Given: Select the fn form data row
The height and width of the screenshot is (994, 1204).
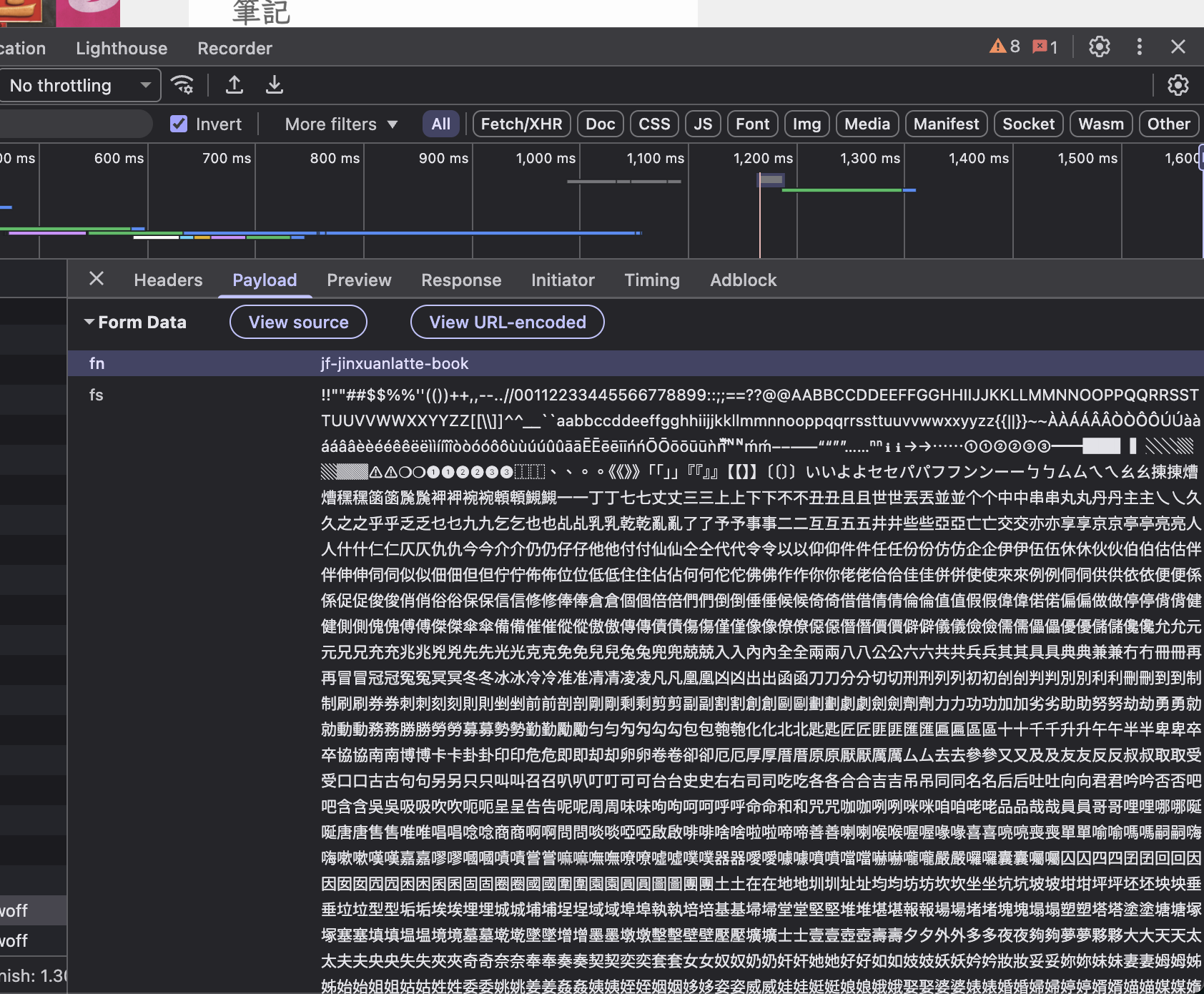Looking at the screenshot, I should click(636, 363).
